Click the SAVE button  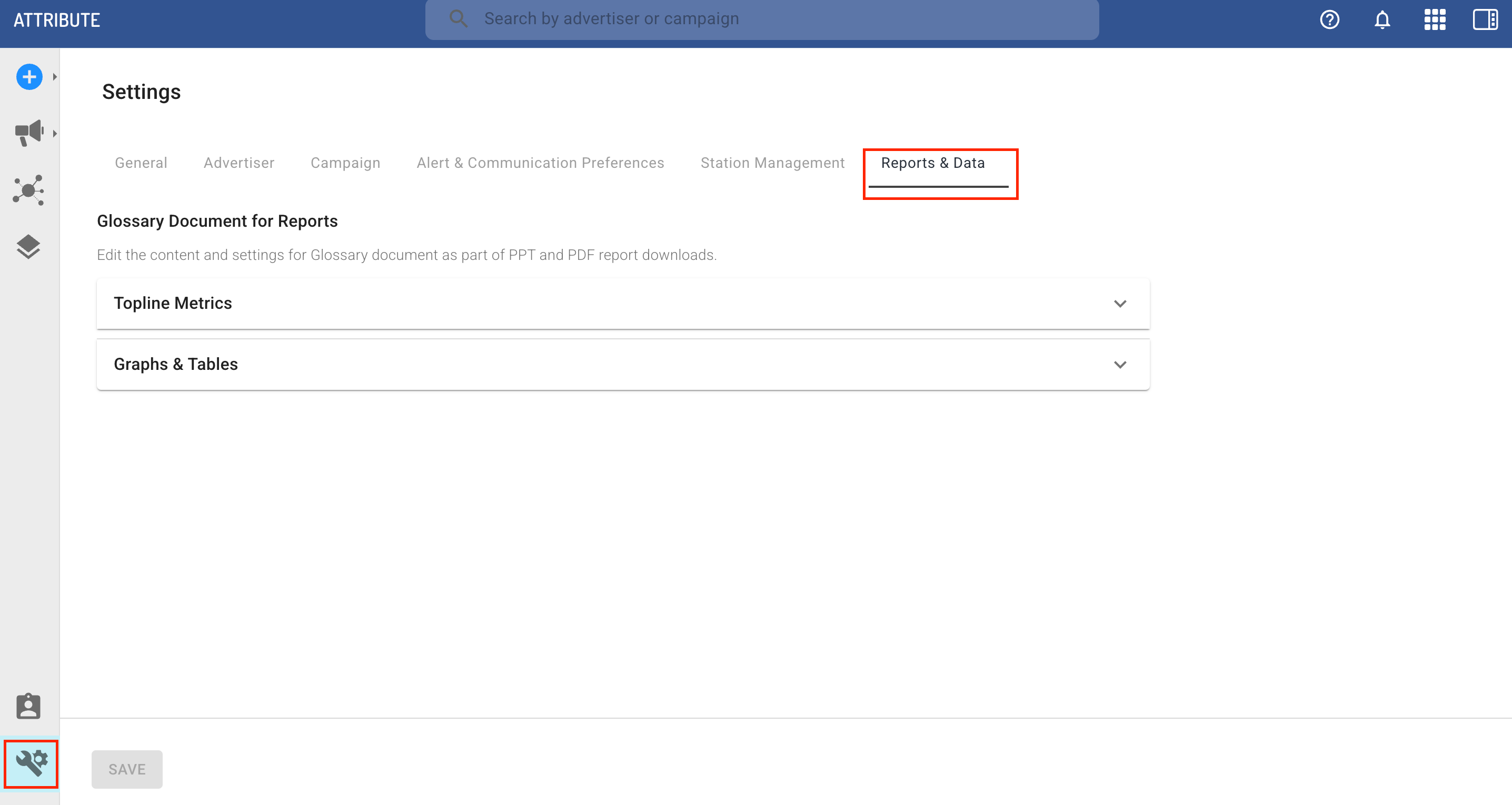click(x=127, y=769)
